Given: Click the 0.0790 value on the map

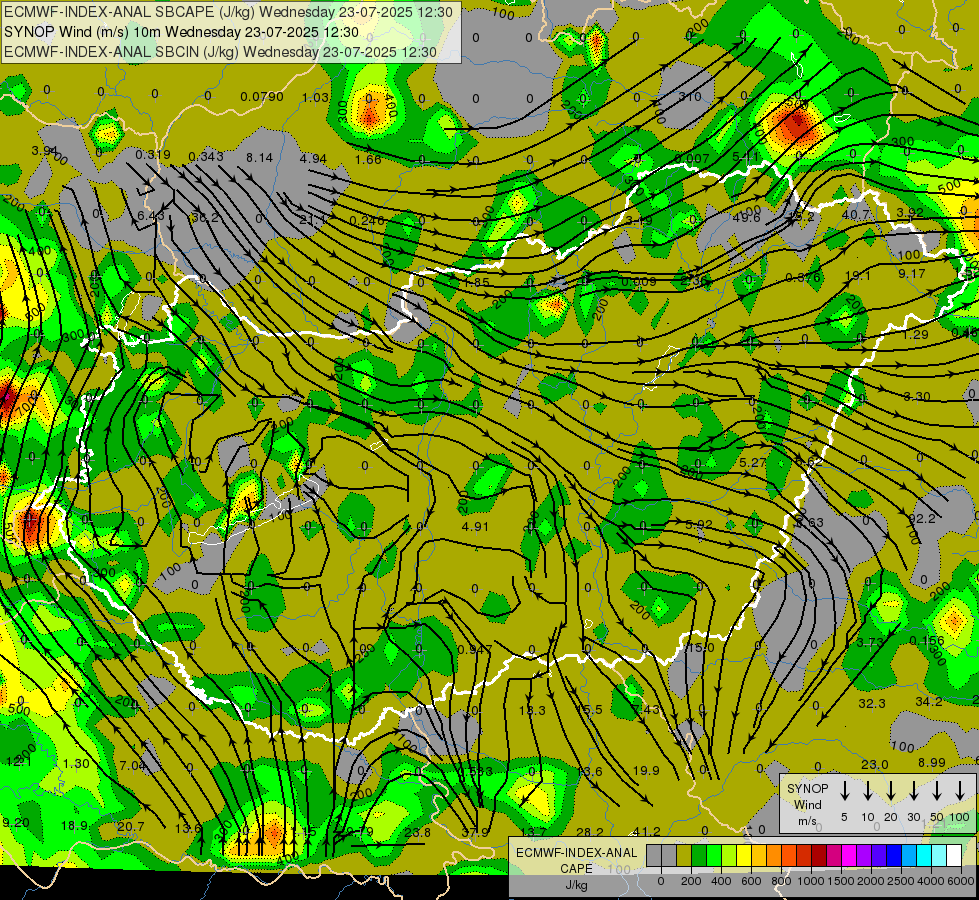Looking at the screenshot, I should click(262, 97).
